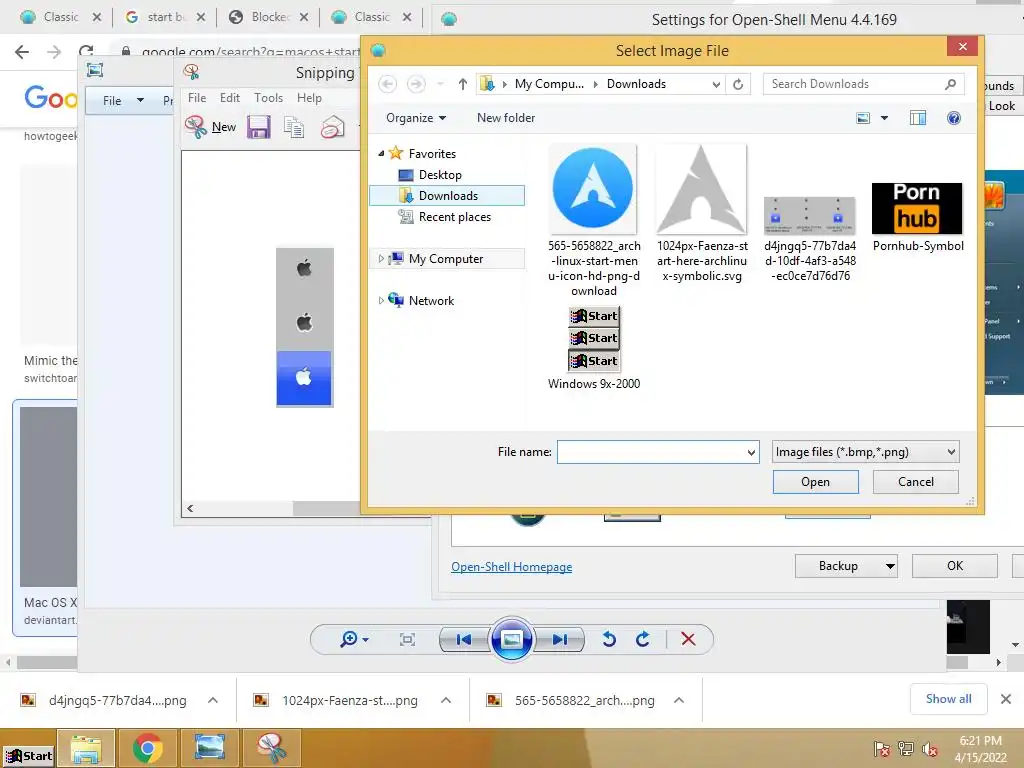1024x768 pixels.
Task: Rotate photo counterclockwise
Action: pos(609,639)
